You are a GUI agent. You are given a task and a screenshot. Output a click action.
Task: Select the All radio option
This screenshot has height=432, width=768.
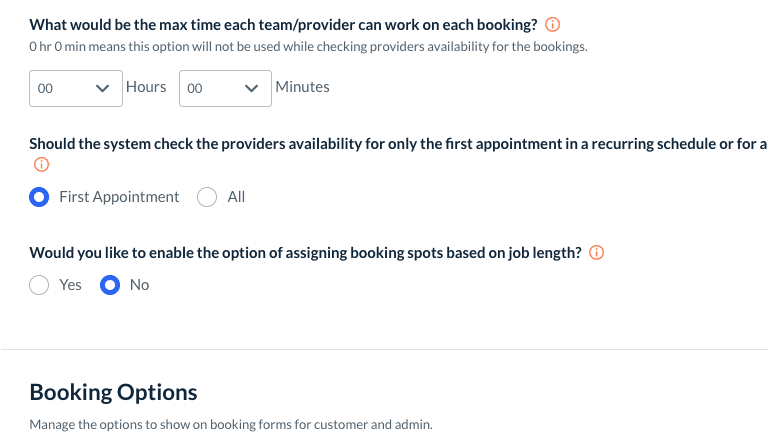[x=207, y=197]
